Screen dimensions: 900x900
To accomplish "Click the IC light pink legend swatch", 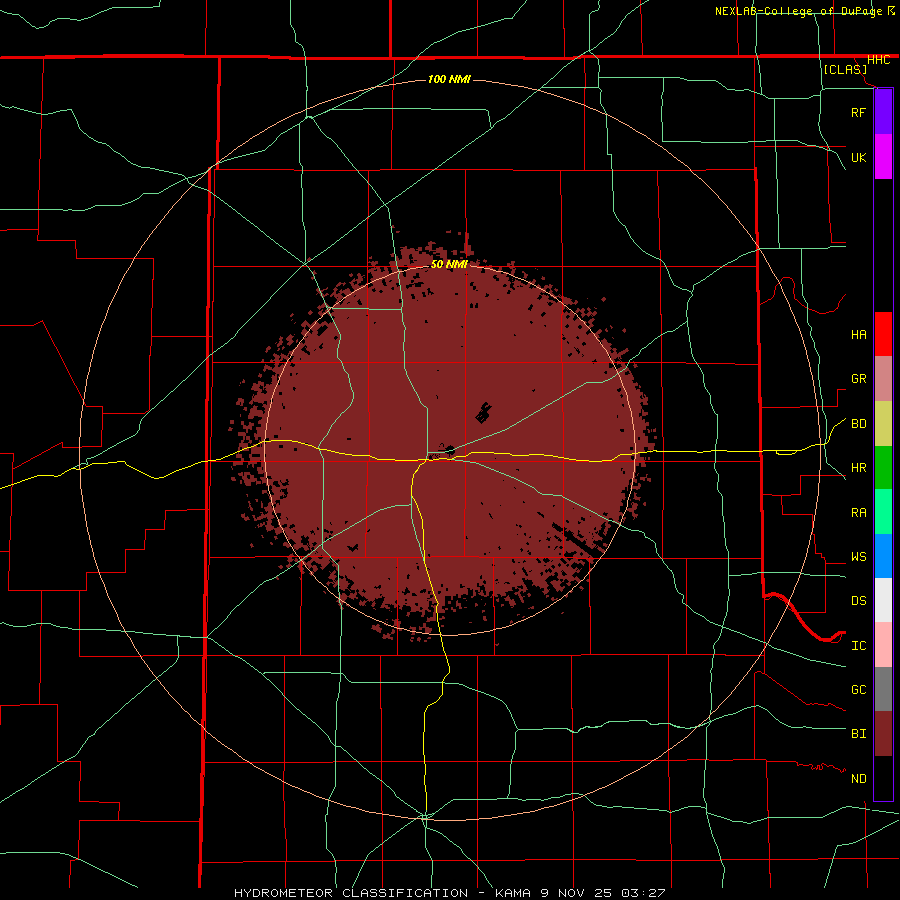I will (x=883, y=645).
